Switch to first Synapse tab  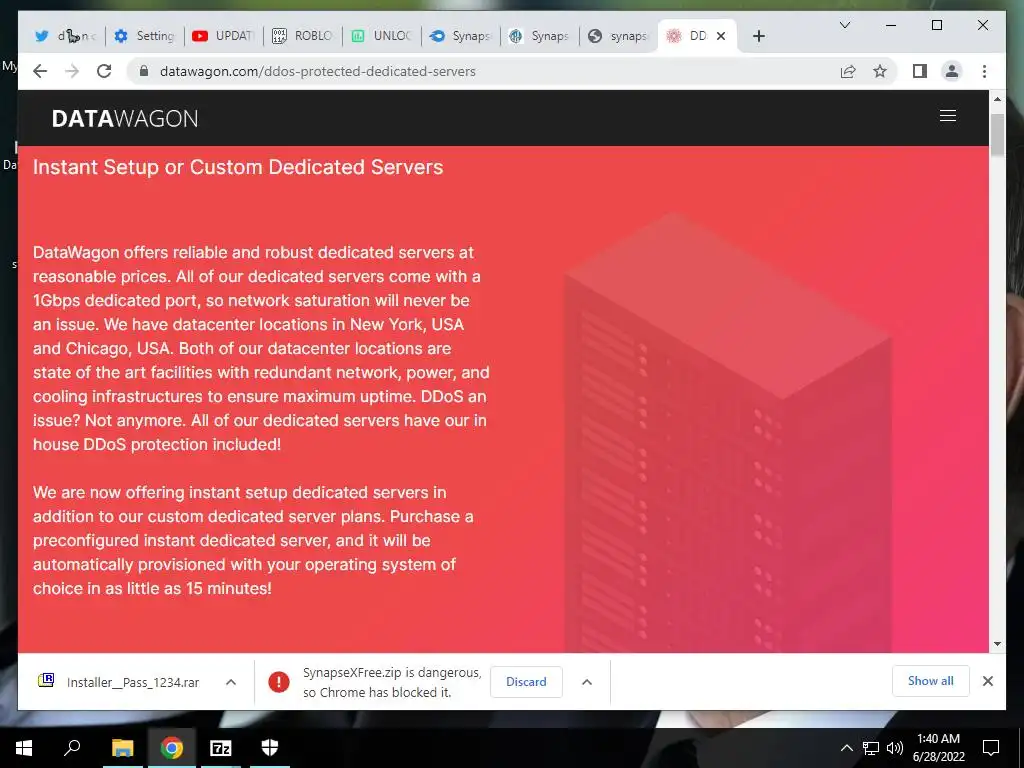(x=460, y=36)
